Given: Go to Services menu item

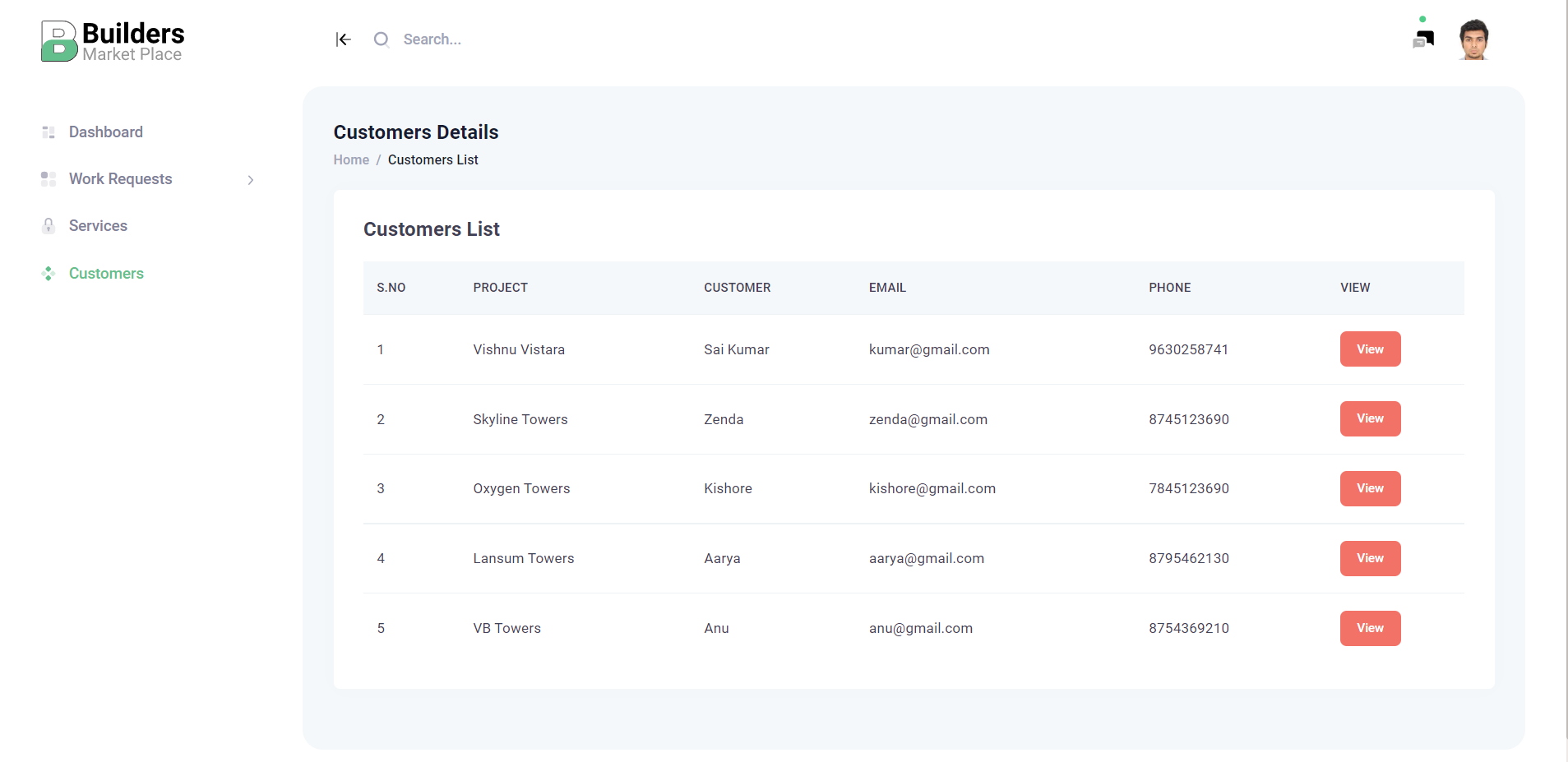Looking at the screenshot, I should (98, 226).
